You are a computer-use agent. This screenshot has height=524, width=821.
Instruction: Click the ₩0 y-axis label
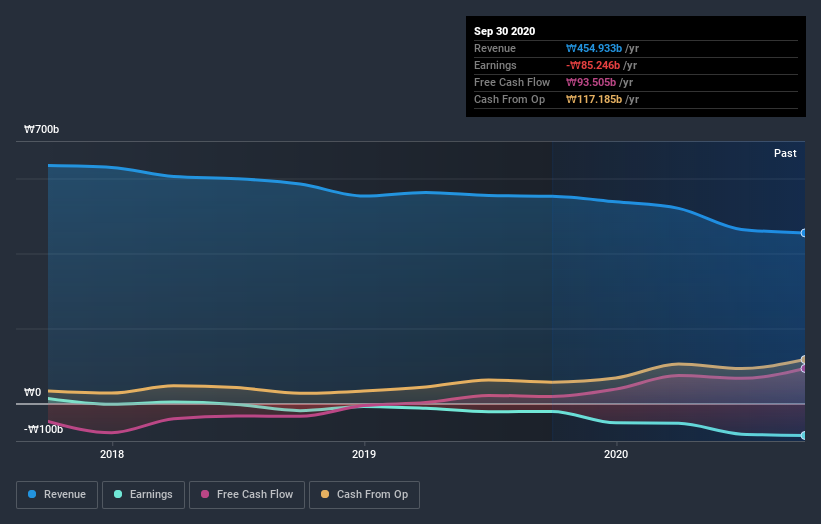point(32,392)
